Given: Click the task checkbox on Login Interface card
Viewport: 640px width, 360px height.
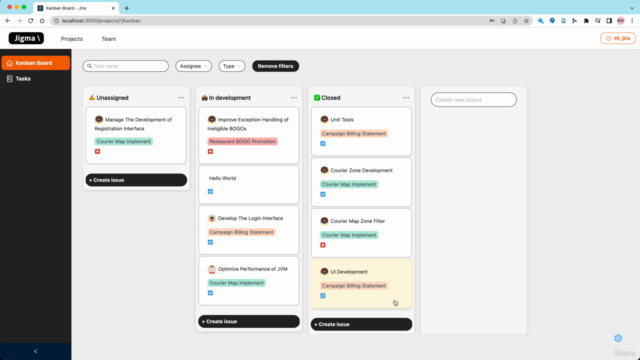Looking at the screenshot, I should (210, 242).
